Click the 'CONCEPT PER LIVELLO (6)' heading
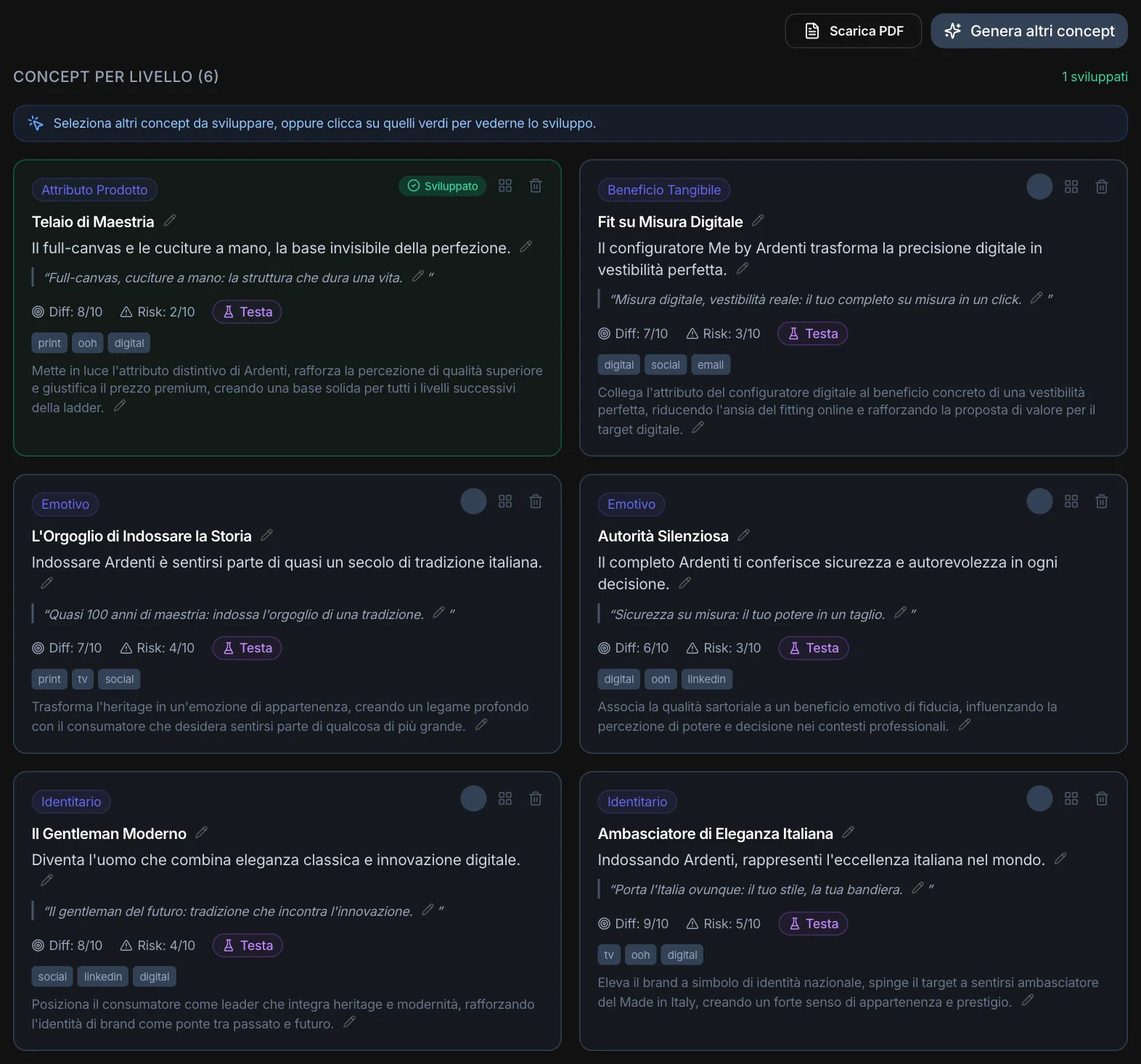1141x1064 pixels. [116, 77]
